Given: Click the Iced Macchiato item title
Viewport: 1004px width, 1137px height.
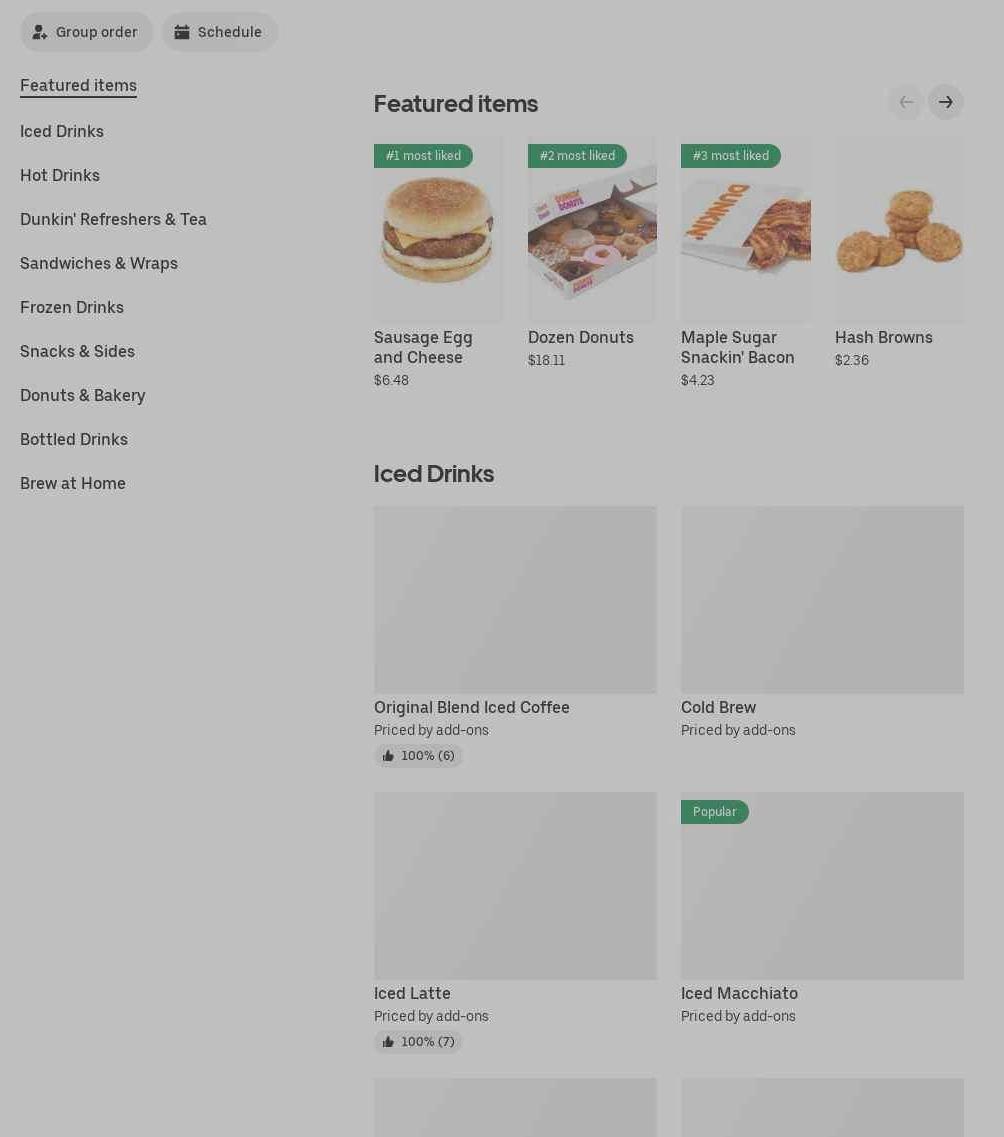Looking at the screenshot, I should 739,993.
